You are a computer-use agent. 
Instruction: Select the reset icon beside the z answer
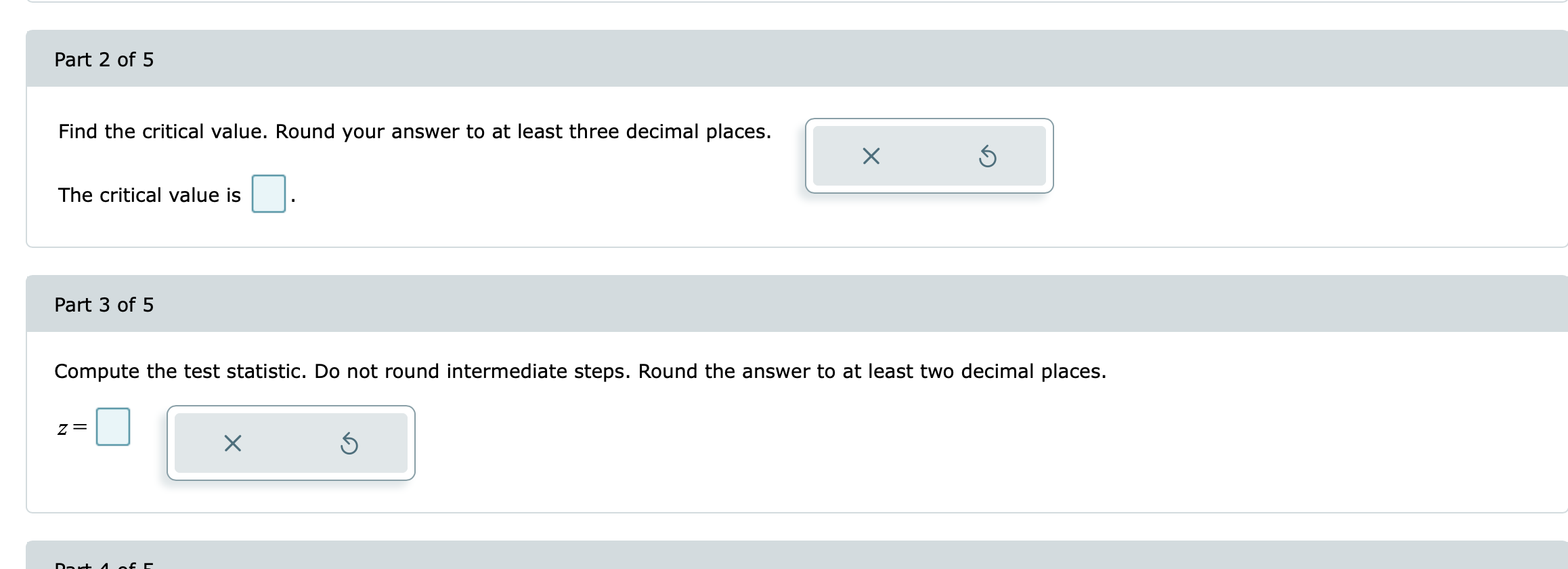click(x=349, y=443)
